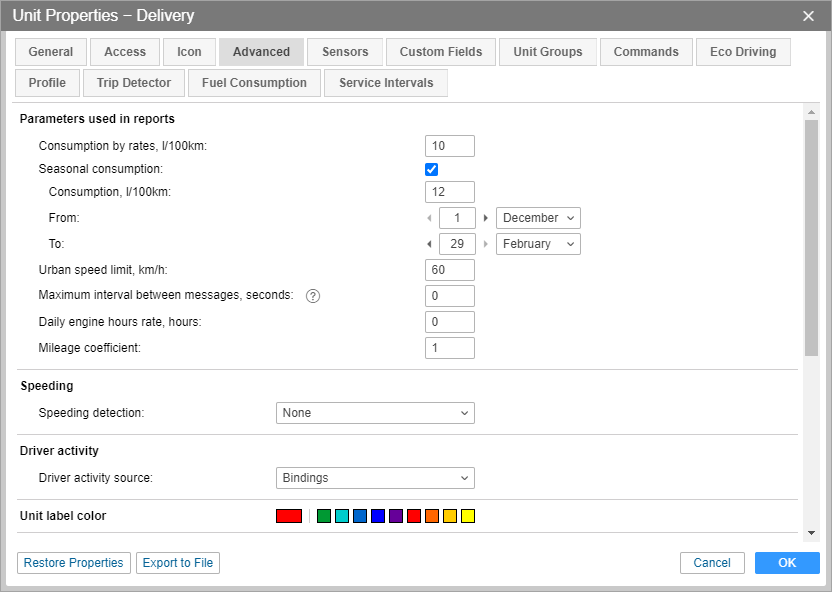Choose the purple unit label color
Viewport: 832px width, 592px height.
[x=396, y=516]
